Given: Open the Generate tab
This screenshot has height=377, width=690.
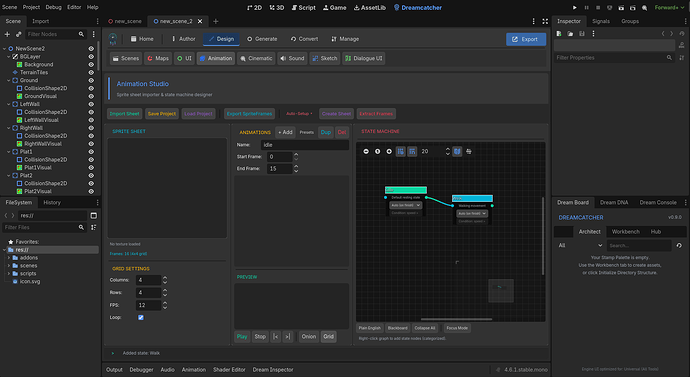Looking at the screenshot, I should (262, 39).
